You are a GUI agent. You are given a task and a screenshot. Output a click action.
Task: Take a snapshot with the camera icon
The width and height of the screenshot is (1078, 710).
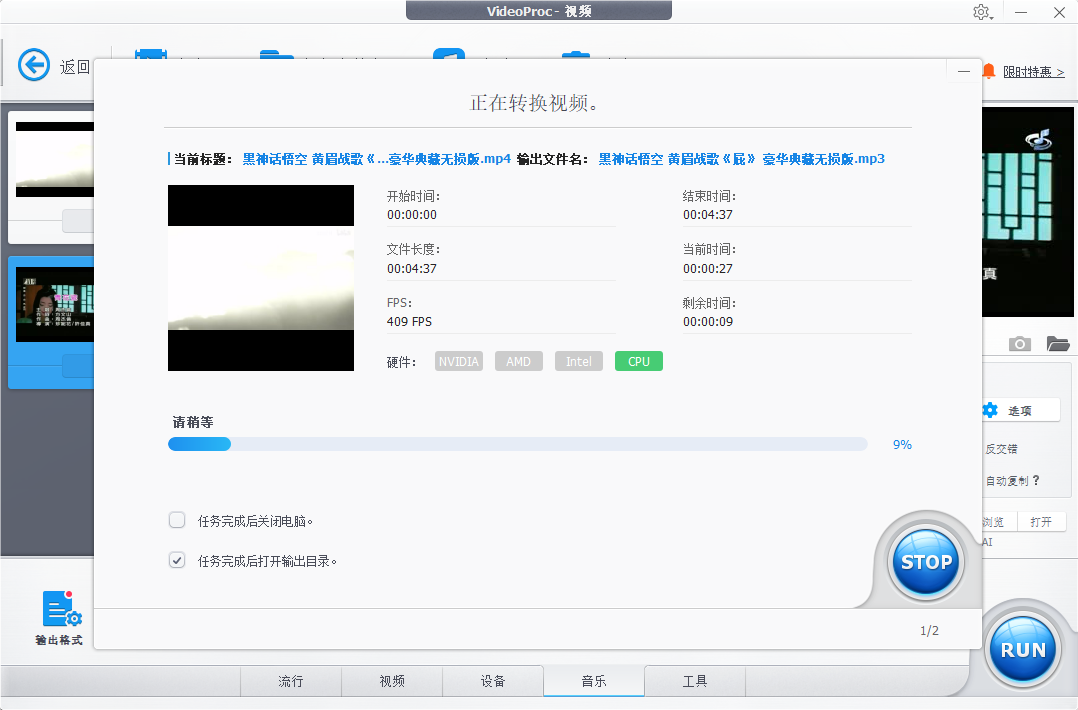tap(1019, 343)
